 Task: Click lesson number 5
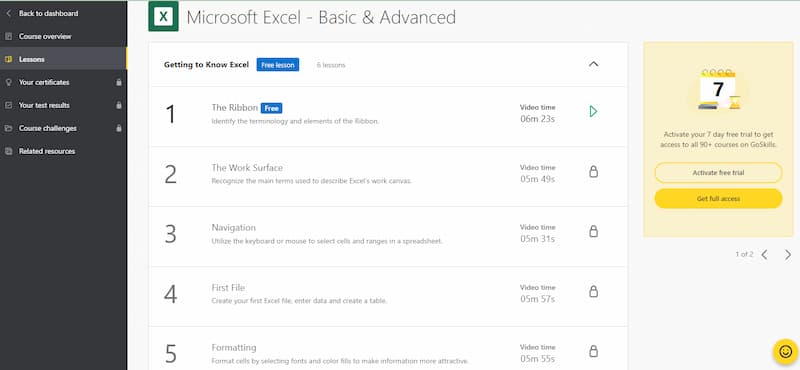pos(170,354)
